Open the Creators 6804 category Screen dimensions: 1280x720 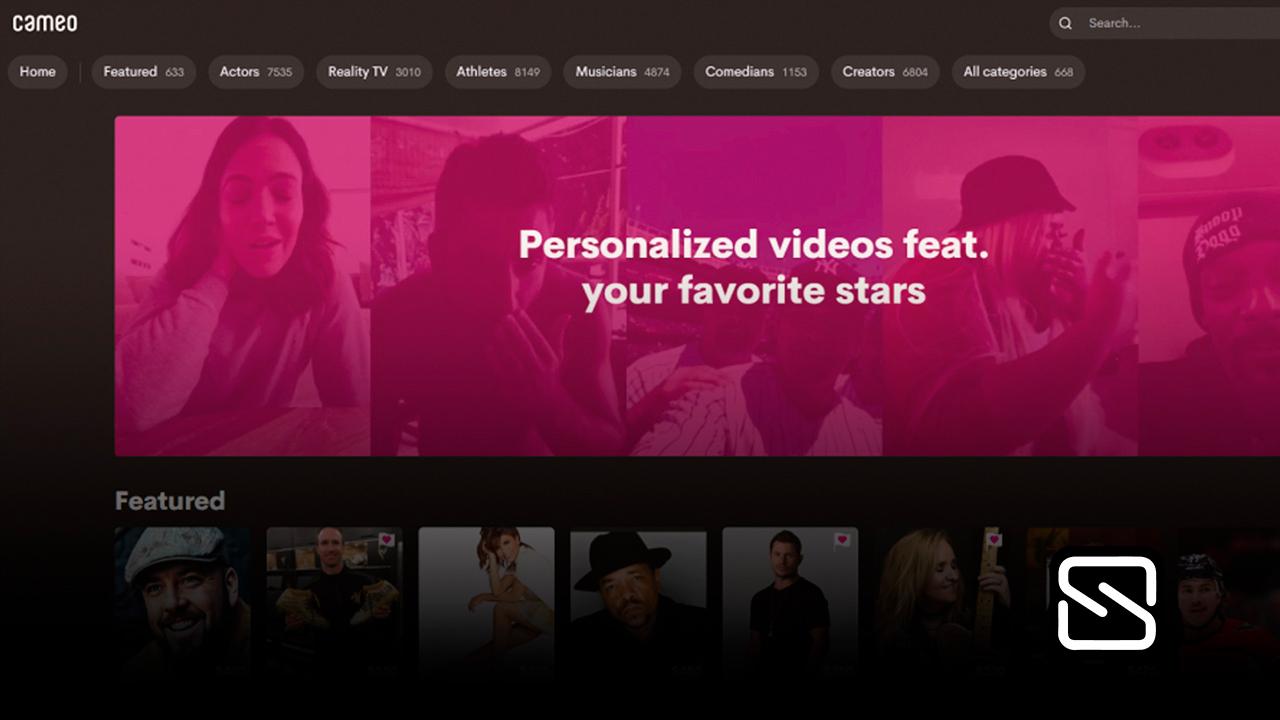coord(884,71)
